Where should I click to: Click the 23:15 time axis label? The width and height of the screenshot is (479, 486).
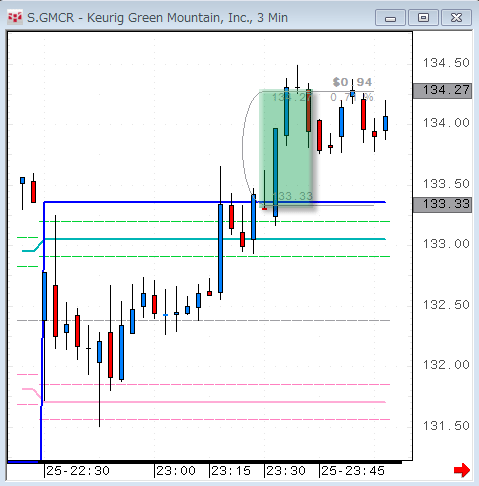pyautogui.click(x=231, y=471)
